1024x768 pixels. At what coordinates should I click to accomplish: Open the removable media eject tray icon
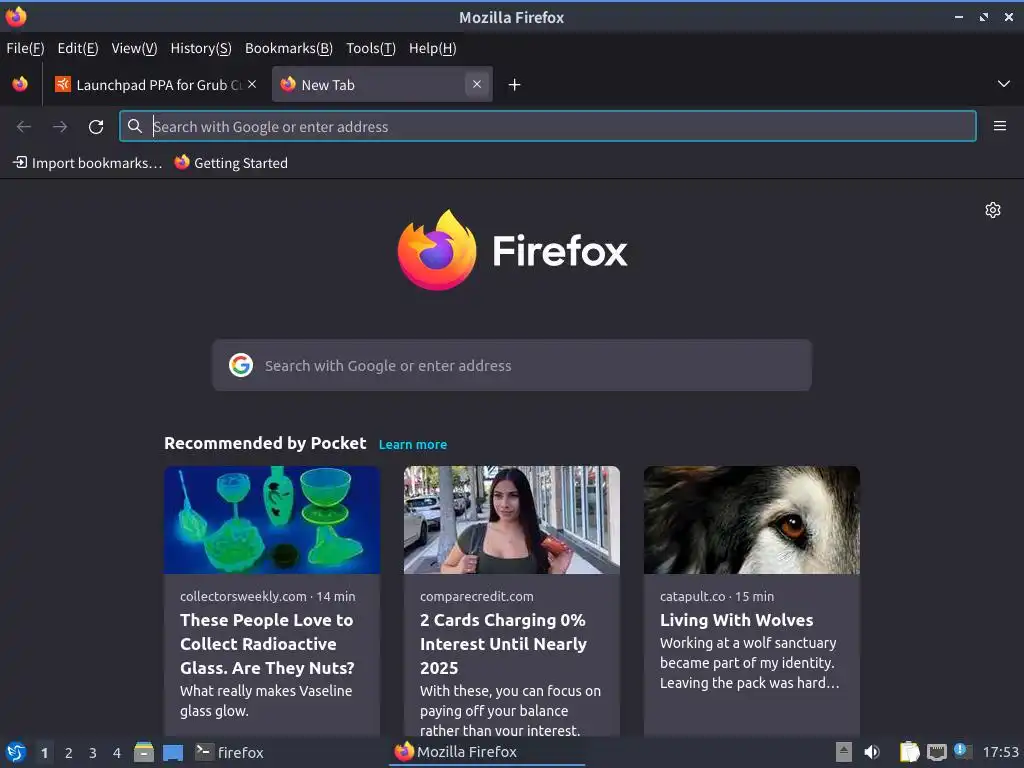point(844,752)
